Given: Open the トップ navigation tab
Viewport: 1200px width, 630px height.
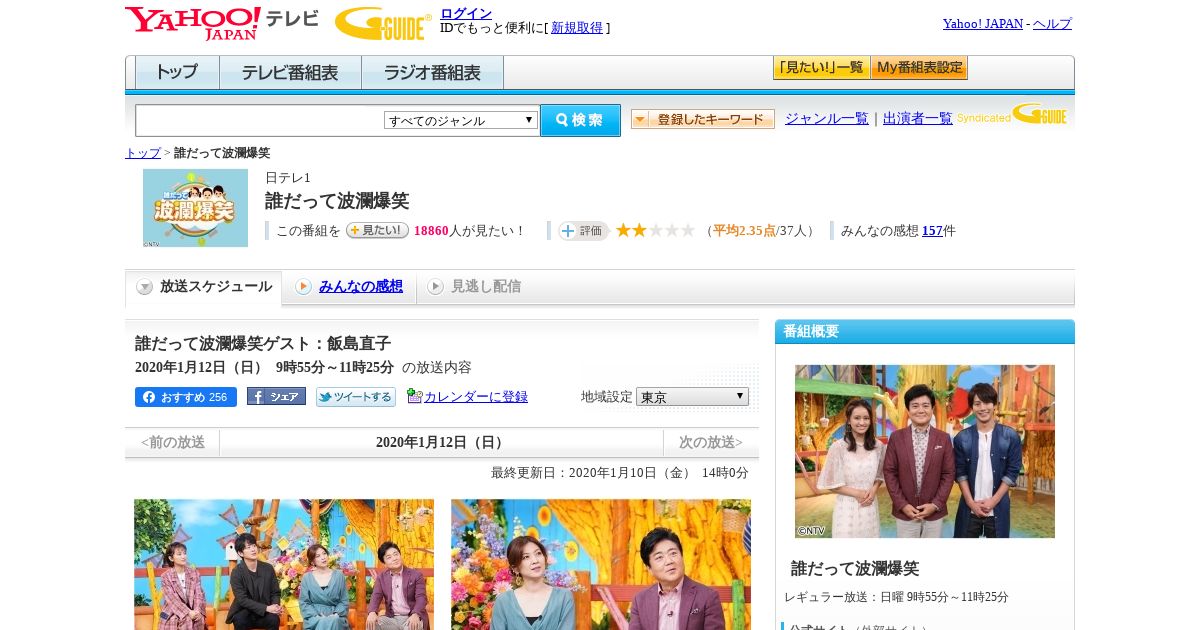Looking at the screenshot, I should (177, 73).
